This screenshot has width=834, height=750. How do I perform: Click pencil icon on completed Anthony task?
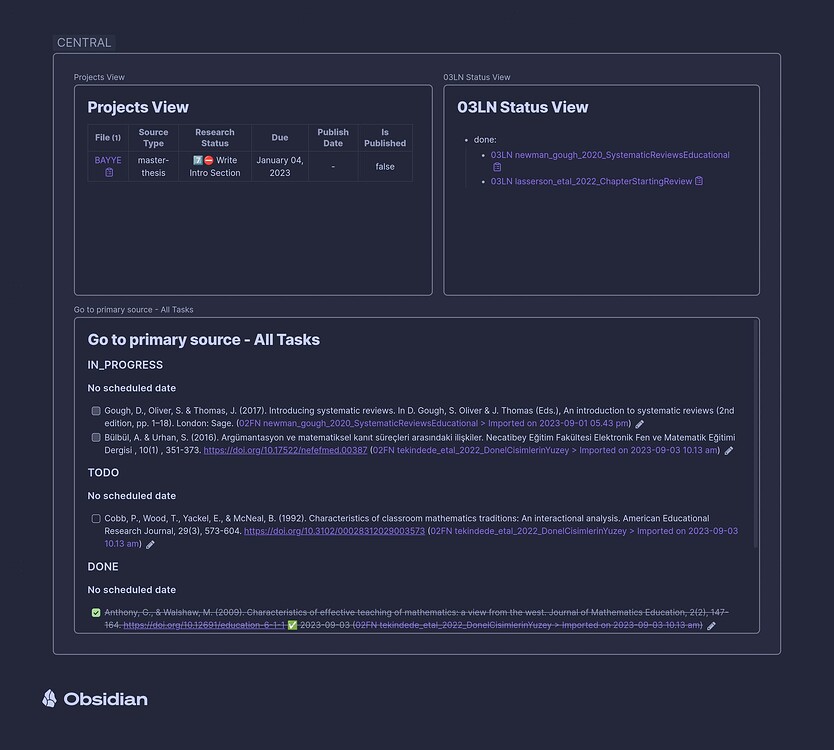[x=711, y=626]
